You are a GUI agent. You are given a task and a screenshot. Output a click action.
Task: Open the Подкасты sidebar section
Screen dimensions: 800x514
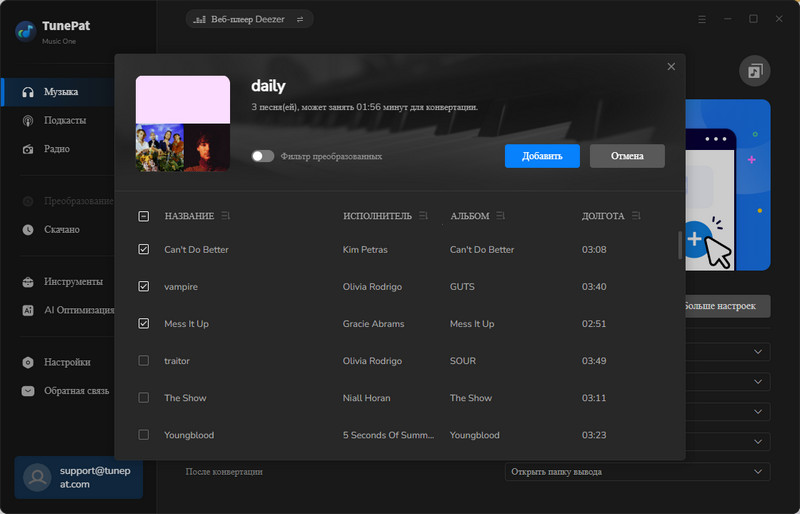(x=65, y=120)
